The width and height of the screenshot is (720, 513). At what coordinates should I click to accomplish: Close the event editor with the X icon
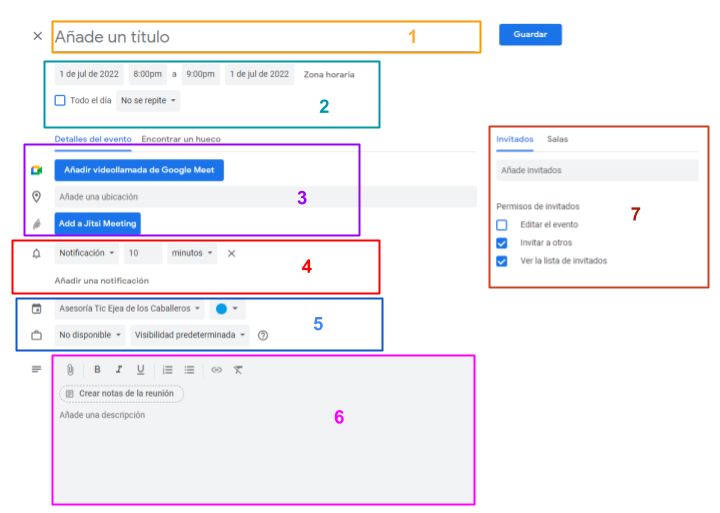pyautogui.click(x=38, y=36)
